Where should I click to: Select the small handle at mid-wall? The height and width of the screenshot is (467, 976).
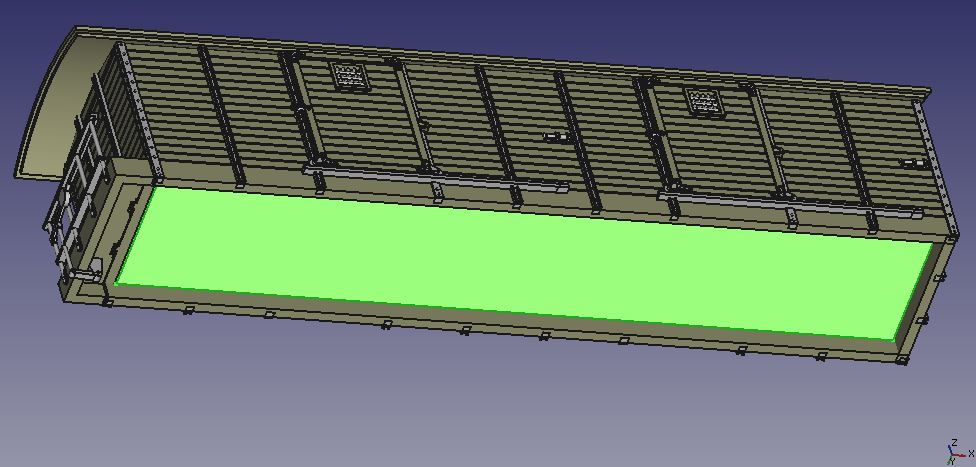point(552,135)
